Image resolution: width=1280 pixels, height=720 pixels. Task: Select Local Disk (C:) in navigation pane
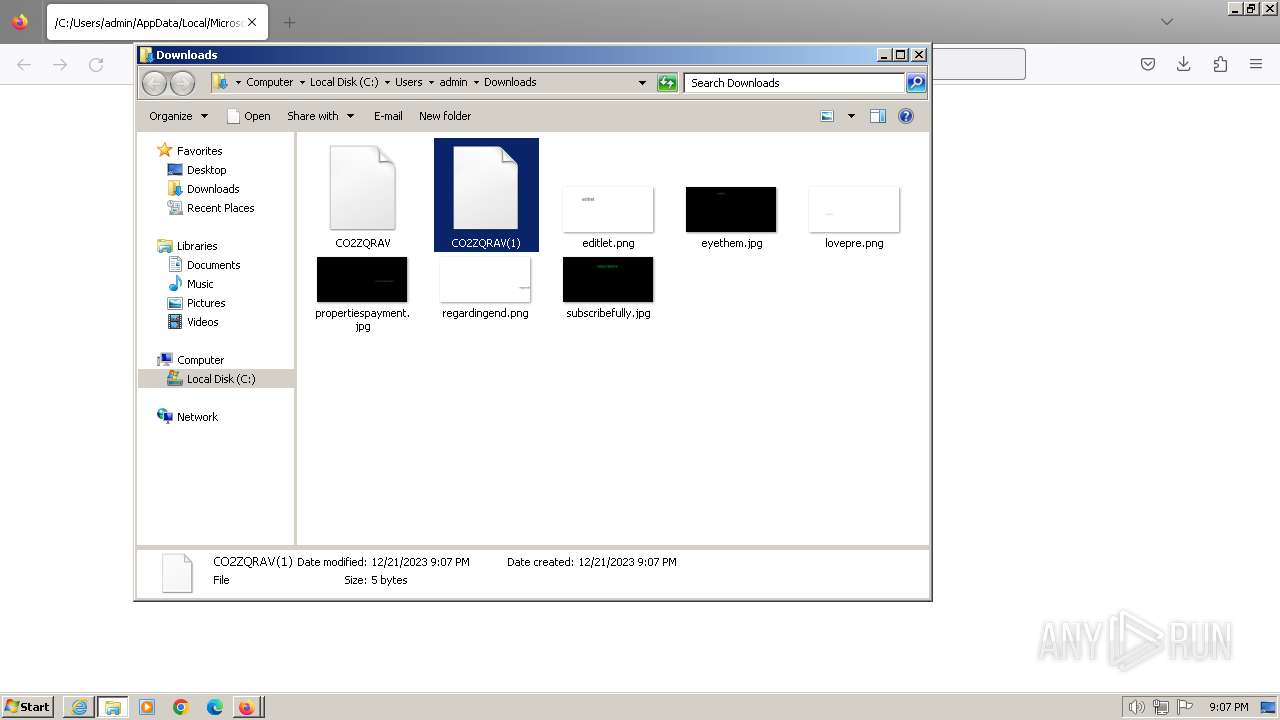click(x=220, y=379)
